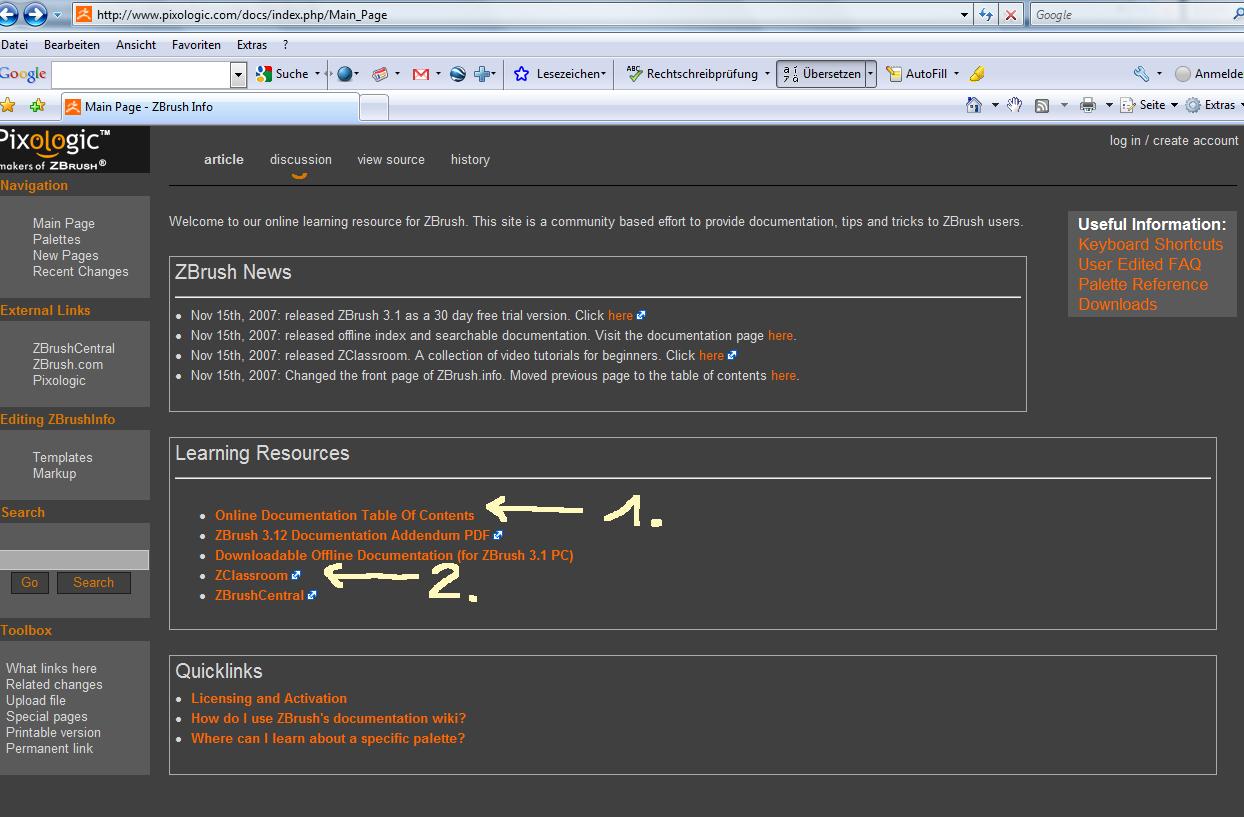Image resolution: width=1244 pixels, height=817 pixels.
Task: Run Rechtschreibprüfung spell check
Action: [x=692, y=74]
